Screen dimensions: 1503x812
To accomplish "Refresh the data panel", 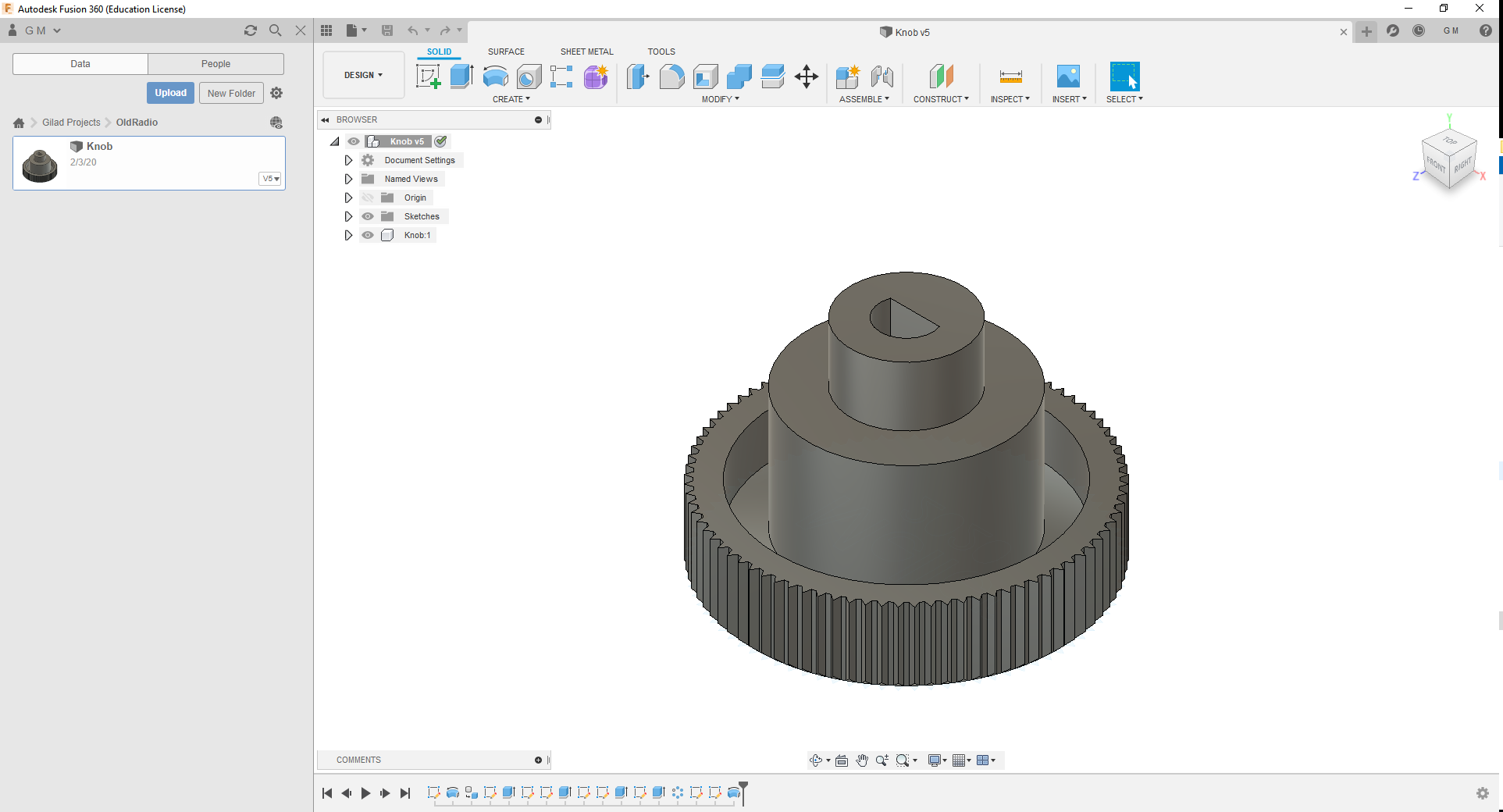I will click(x=251, y=30).
